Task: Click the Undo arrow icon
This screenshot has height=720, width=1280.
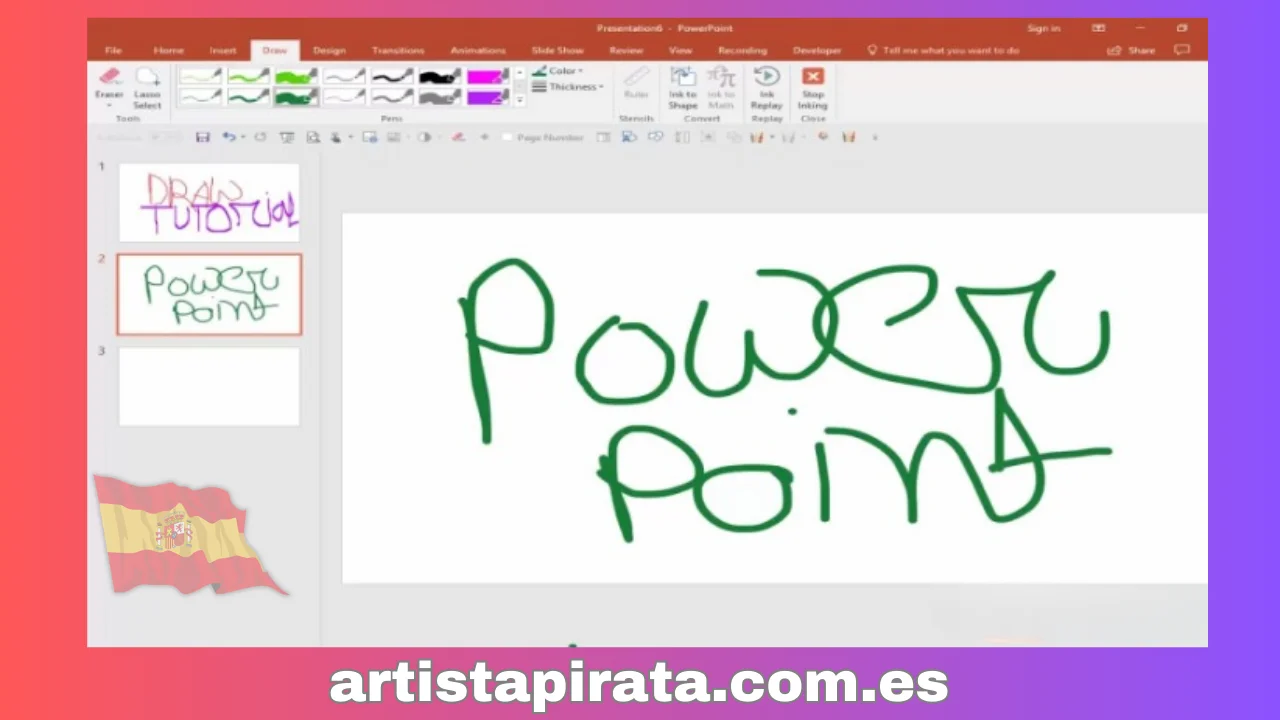Action: [229, 137]
